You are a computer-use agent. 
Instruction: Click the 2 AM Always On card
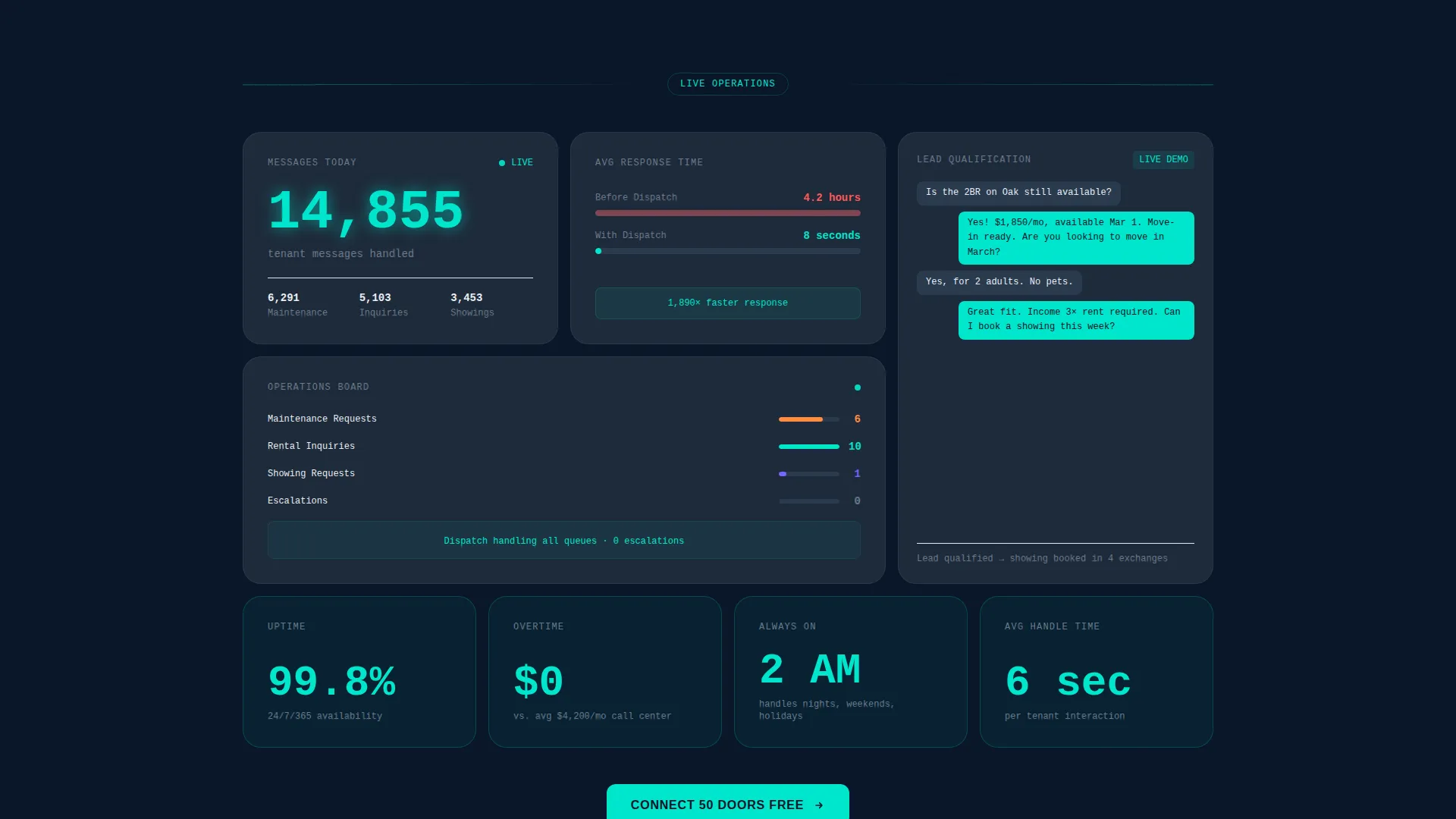click(850, 672)
